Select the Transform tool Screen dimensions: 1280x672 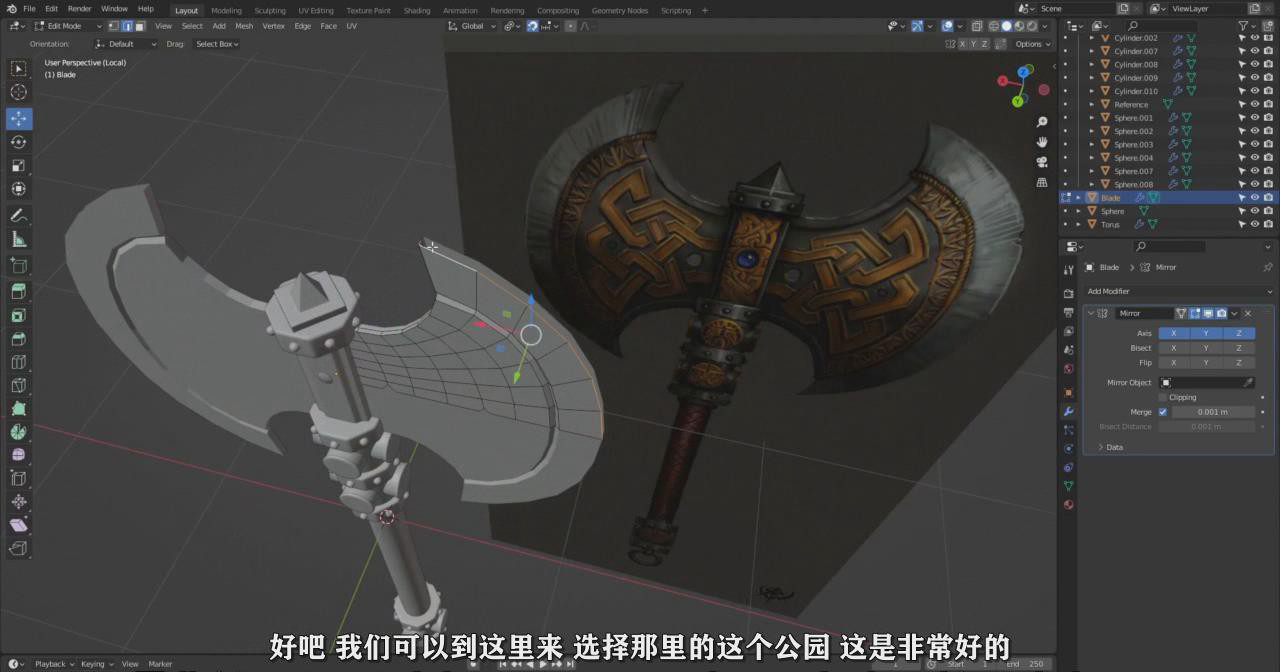click(x=19, y=189)
